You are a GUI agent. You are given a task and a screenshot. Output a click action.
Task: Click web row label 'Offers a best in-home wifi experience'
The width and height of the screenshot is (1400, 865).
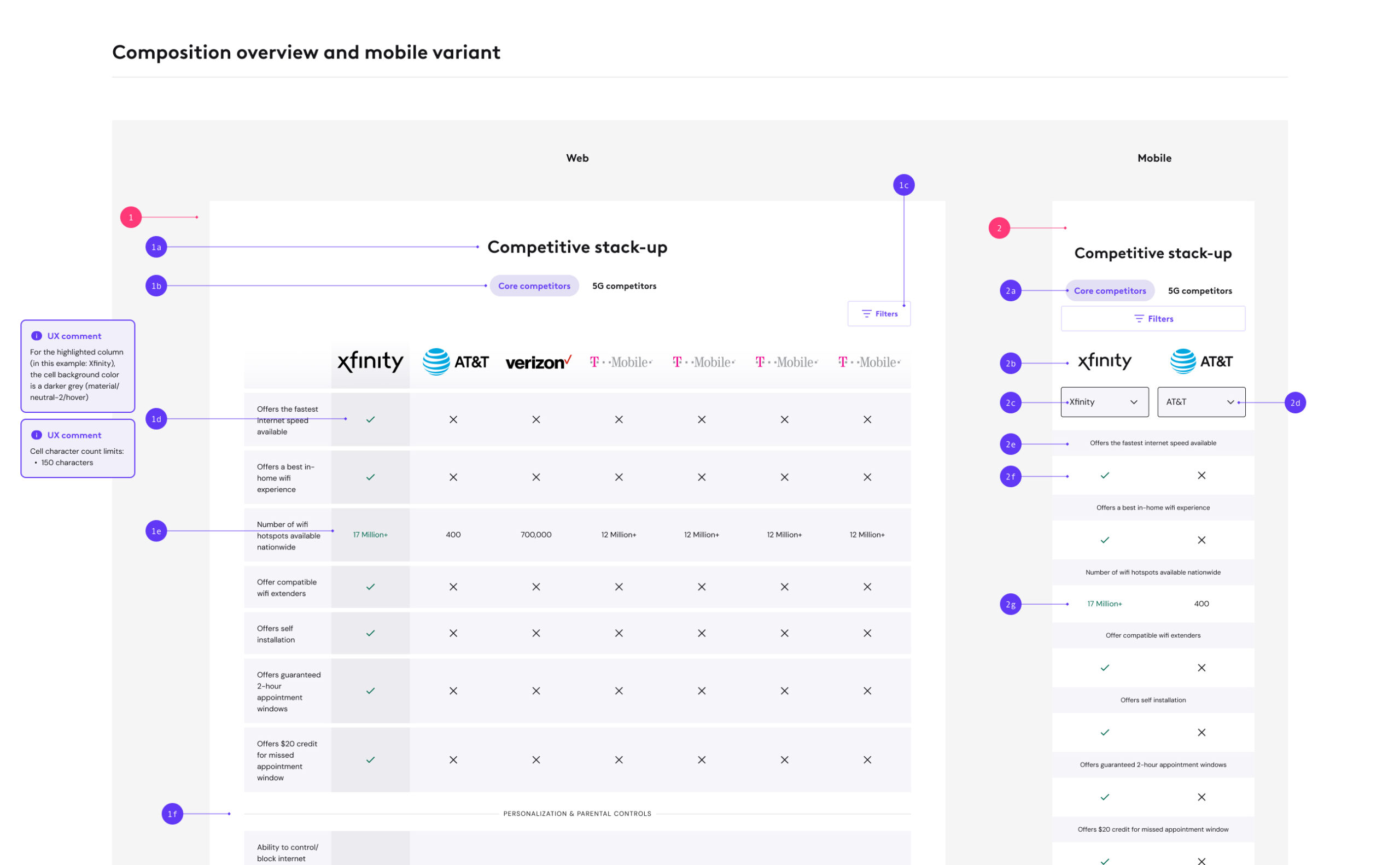(x=285, y=478)
